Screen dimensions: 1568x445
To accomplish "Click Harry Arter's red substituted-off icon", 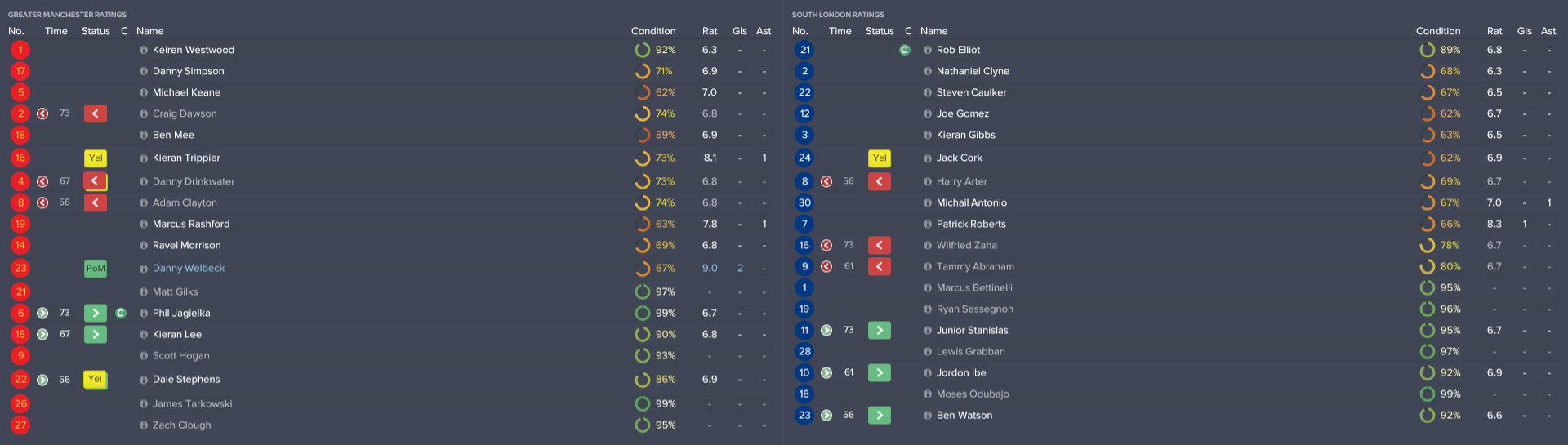I will [x=879, y=181].
